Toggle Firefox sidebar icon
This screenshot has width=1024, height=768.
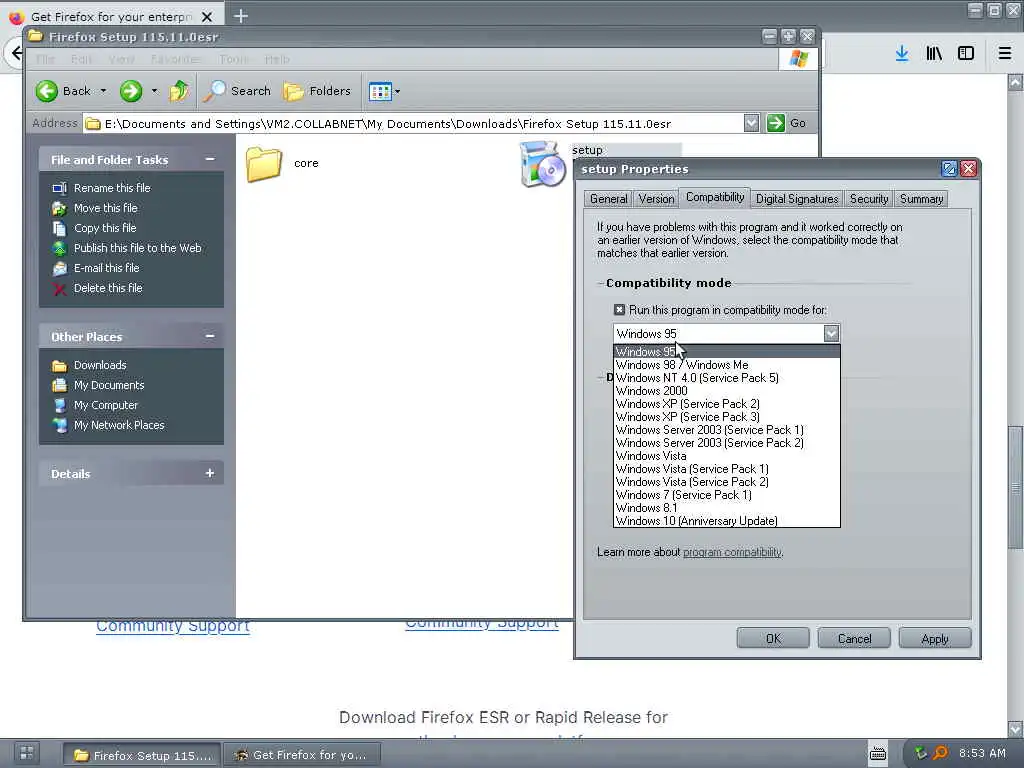pyautogui.click(x=966, y=54)
